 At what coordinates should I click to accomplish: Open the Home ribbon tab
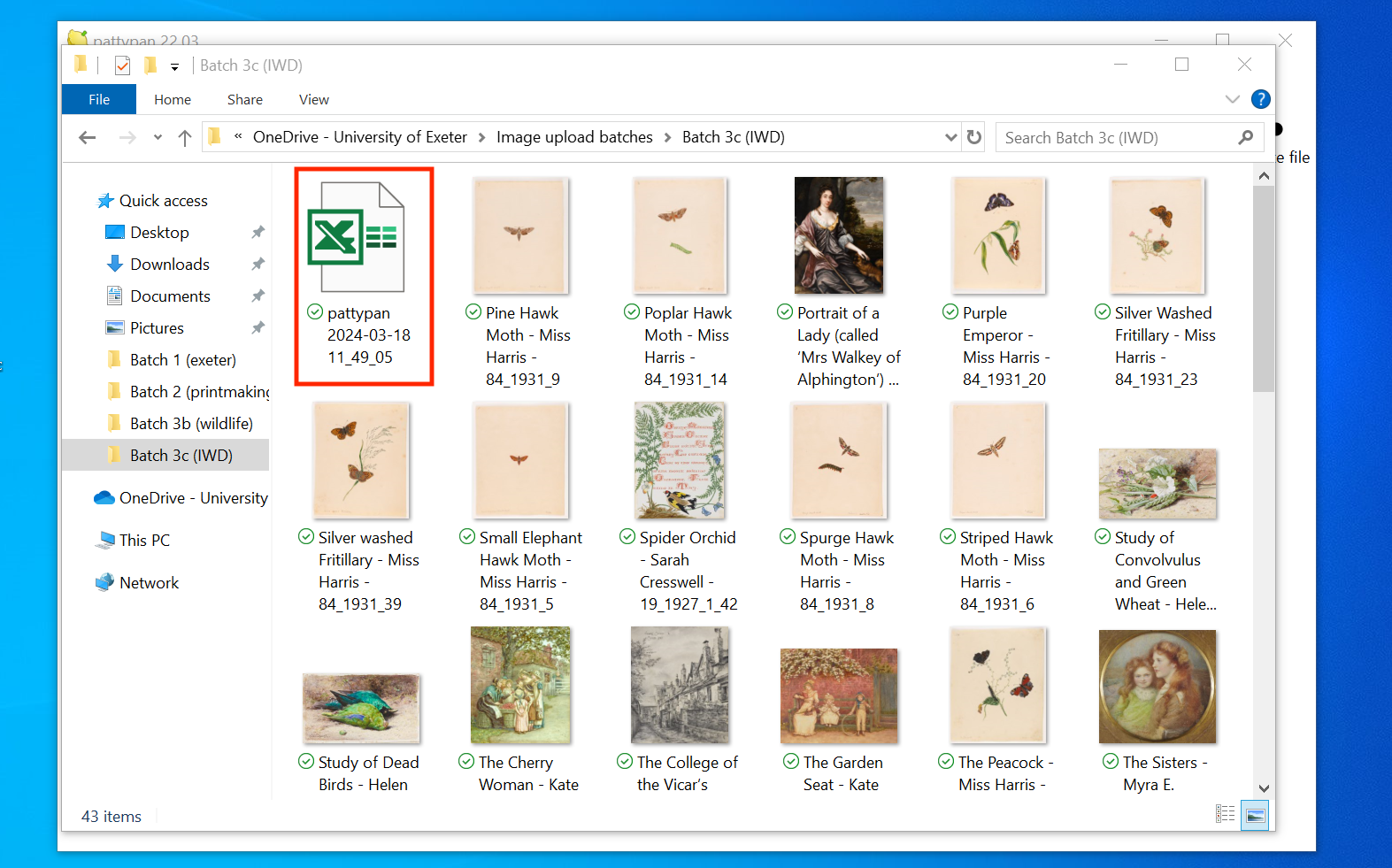(173, 99)
